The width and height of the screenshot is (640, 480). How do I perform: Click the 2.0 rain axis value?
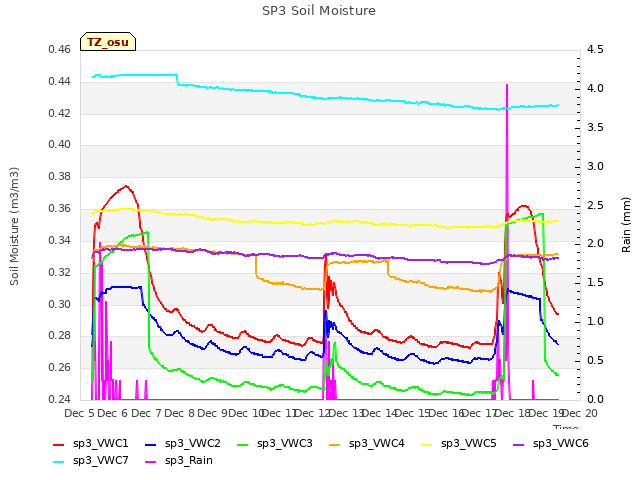pos(595,244)
